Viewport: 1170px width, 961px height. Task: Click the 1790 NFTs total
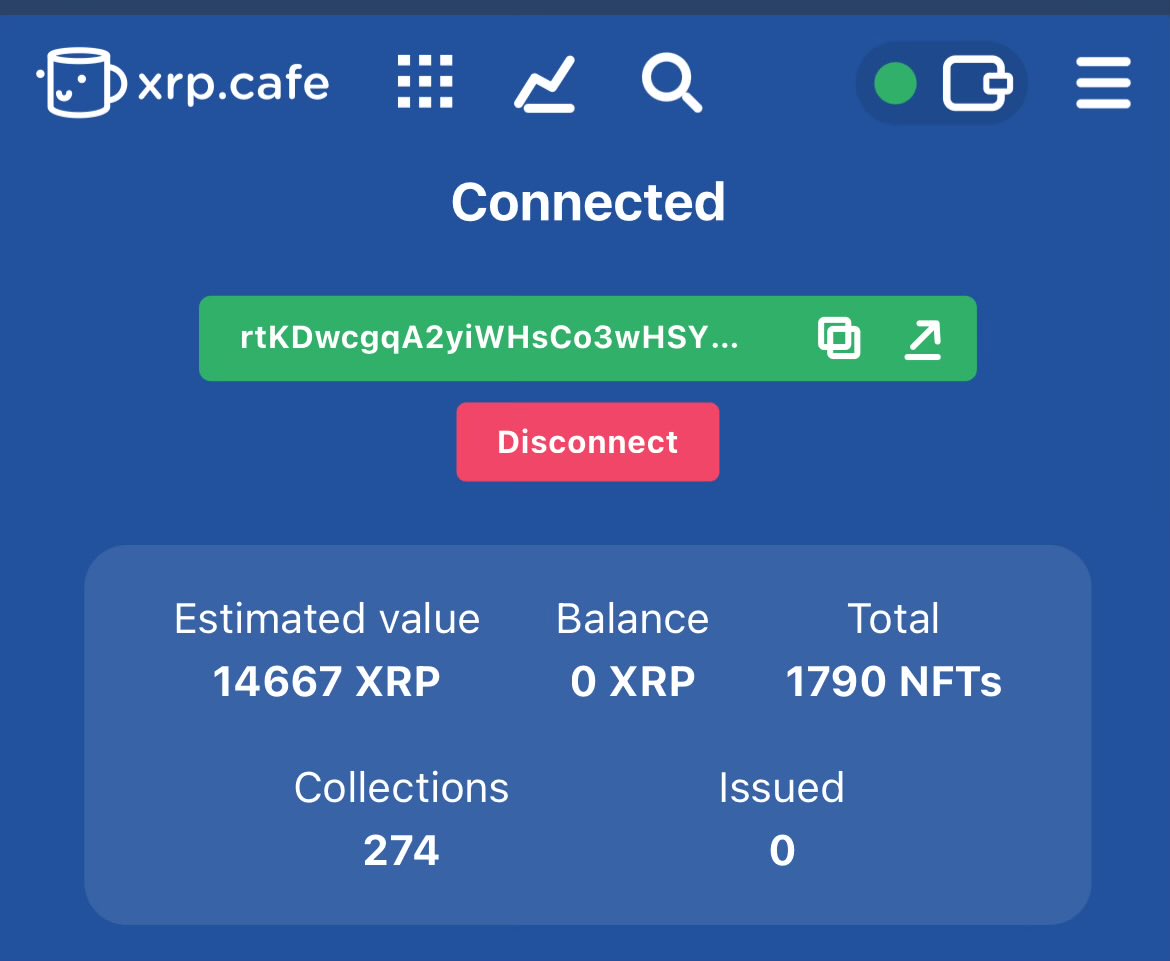coord(894,681)
